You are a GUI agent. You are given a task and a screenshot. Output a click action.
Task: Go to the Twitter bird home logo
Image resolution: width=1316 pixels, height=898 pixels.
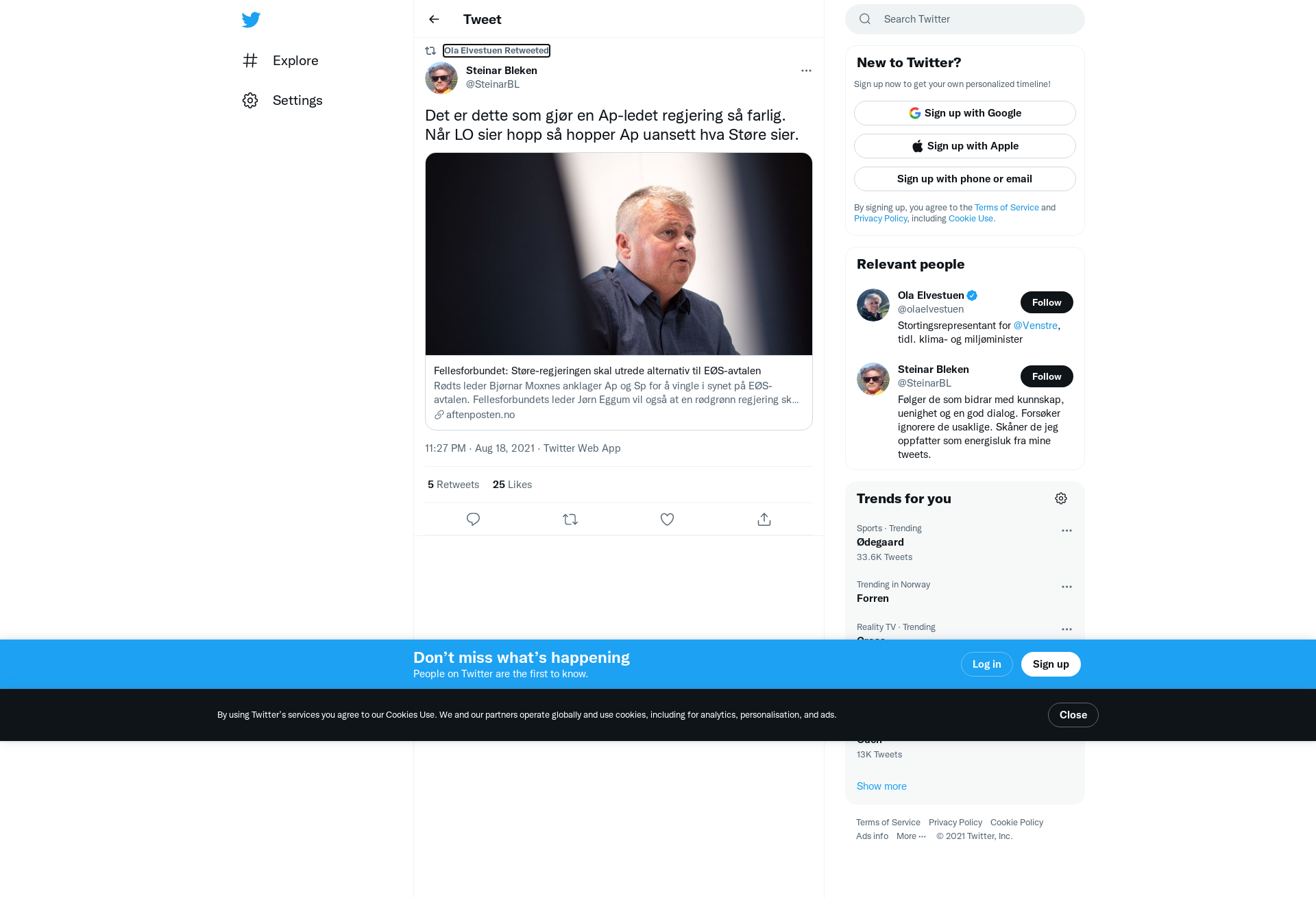pyautogui.click(x=251, y=19)
